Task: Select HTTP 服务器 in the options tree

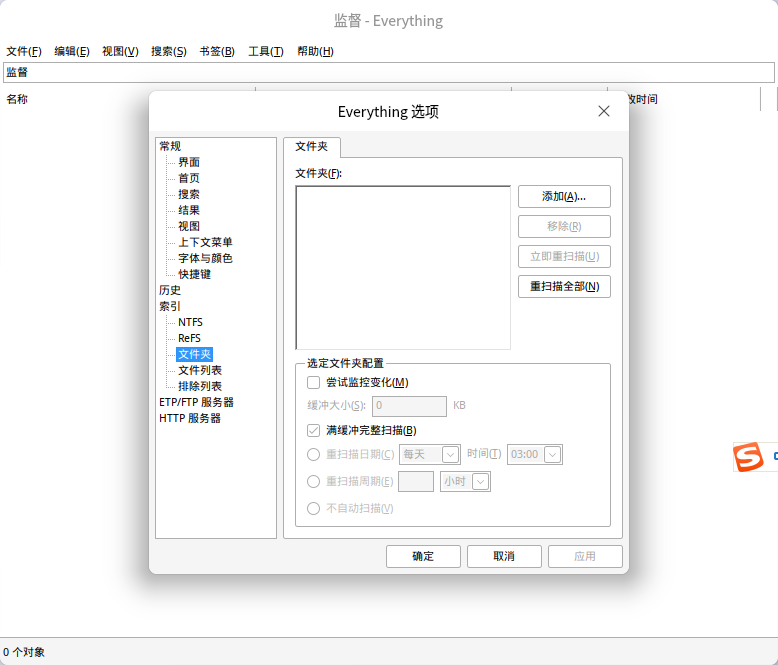Action: click(190, 418)
